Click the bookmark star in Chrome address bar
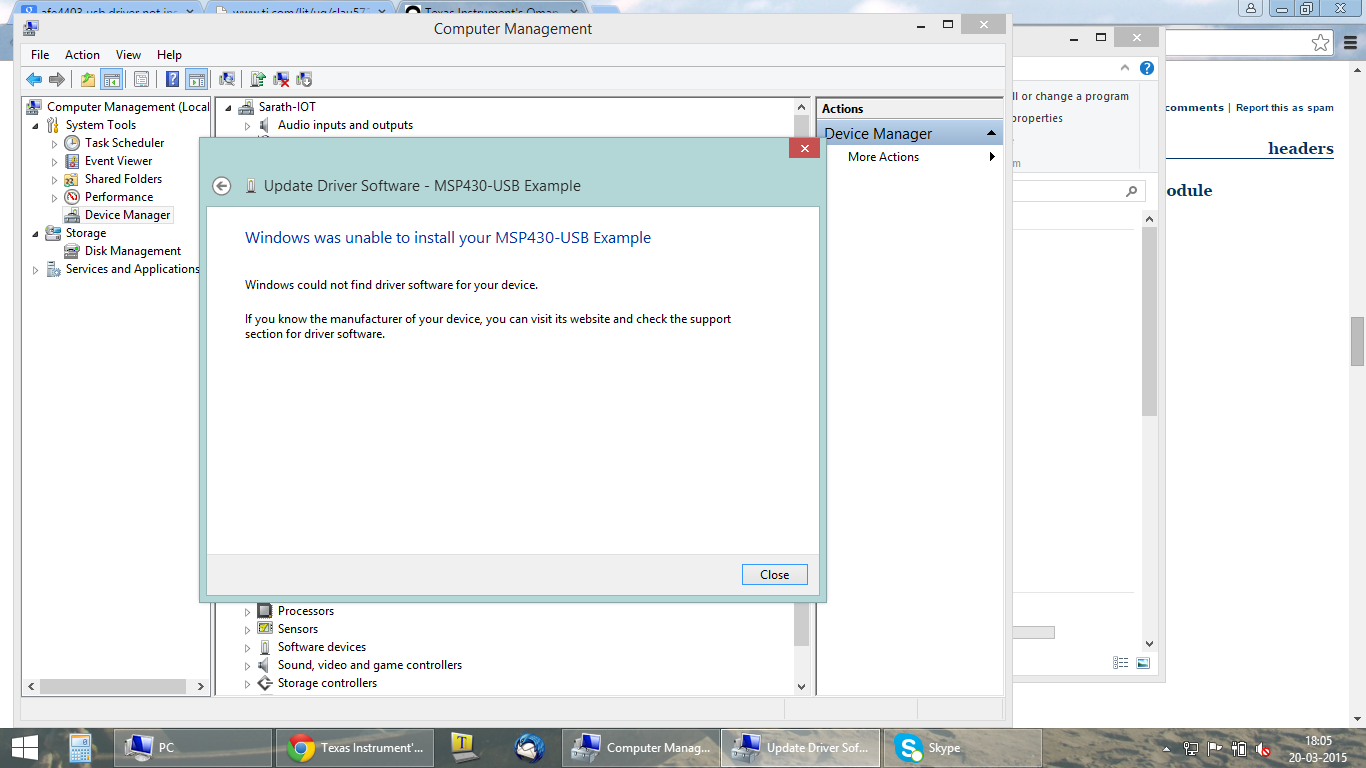Image resolution: width=1366 pixels, height=768 pixels. pos(1321,43)
